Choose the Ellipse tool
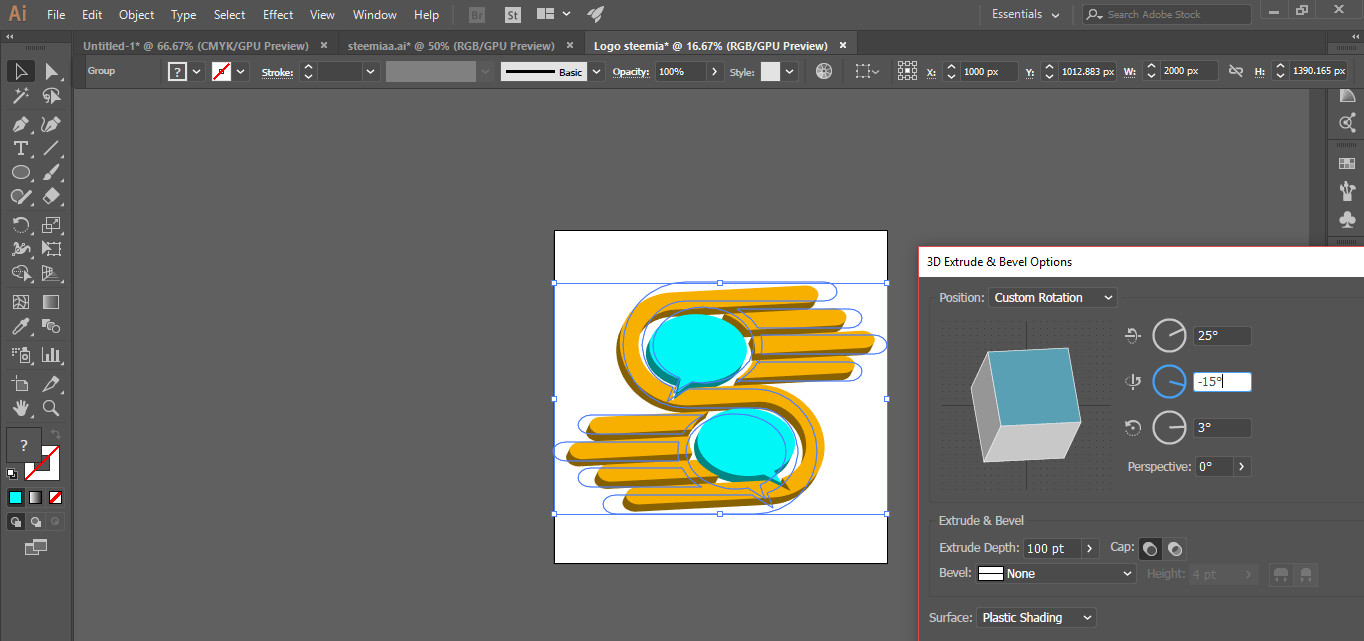This screenshot has width=1364, height=641. [20, 173]
